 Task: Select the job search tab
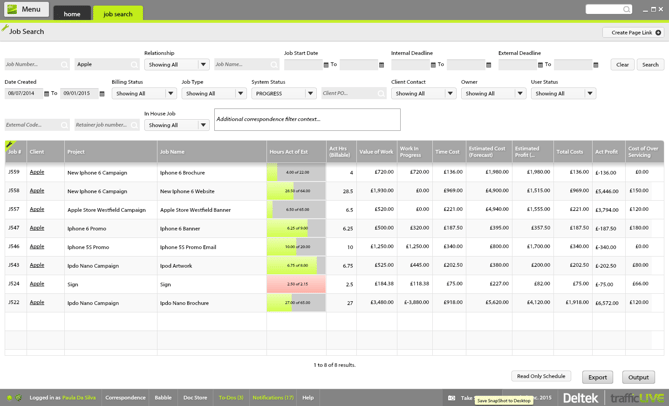pos(118,13)
